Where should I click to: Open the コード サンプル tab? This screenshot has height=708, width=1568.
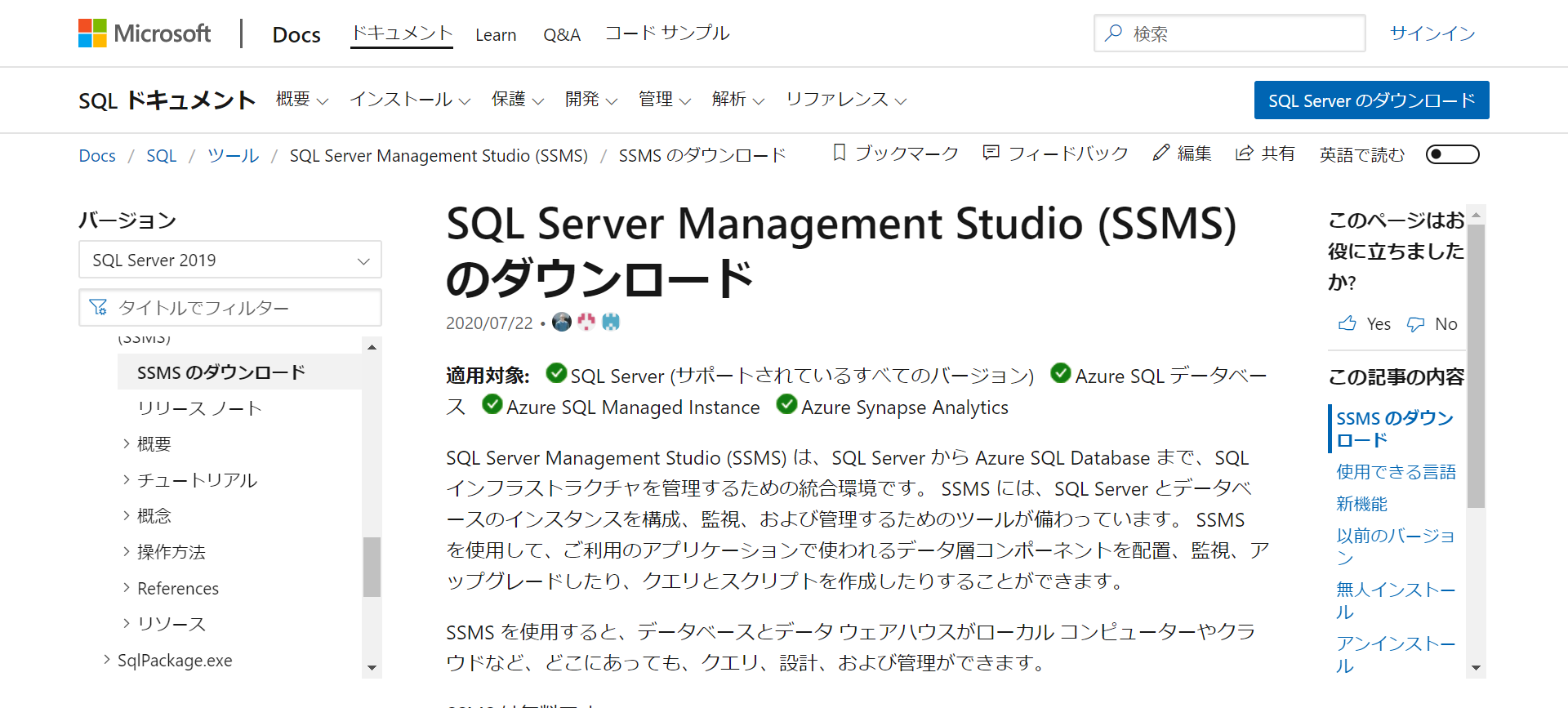(x=667, y=33)
